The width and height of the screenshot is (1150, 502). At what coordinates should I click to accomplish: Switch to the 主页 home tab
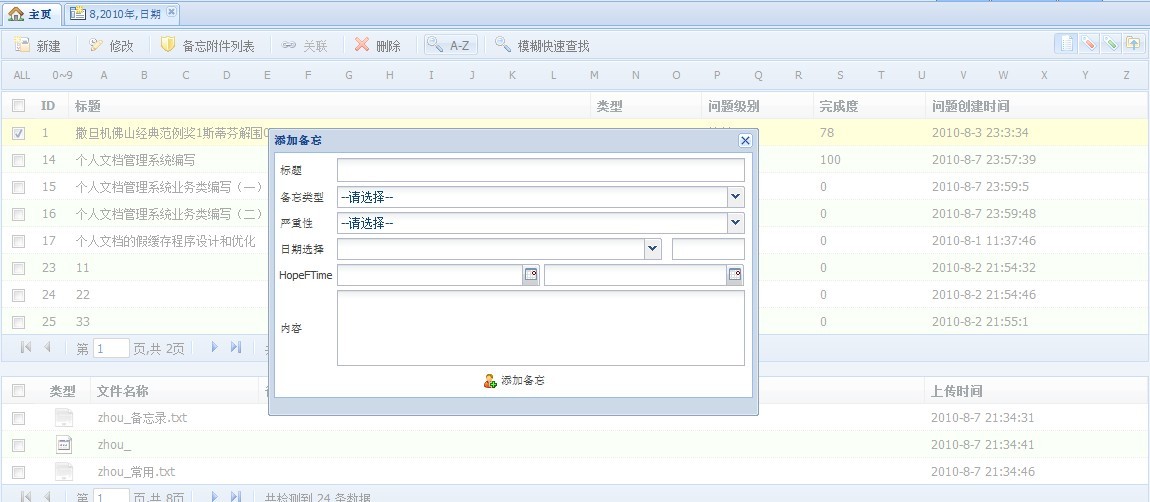tap(30, 13)
